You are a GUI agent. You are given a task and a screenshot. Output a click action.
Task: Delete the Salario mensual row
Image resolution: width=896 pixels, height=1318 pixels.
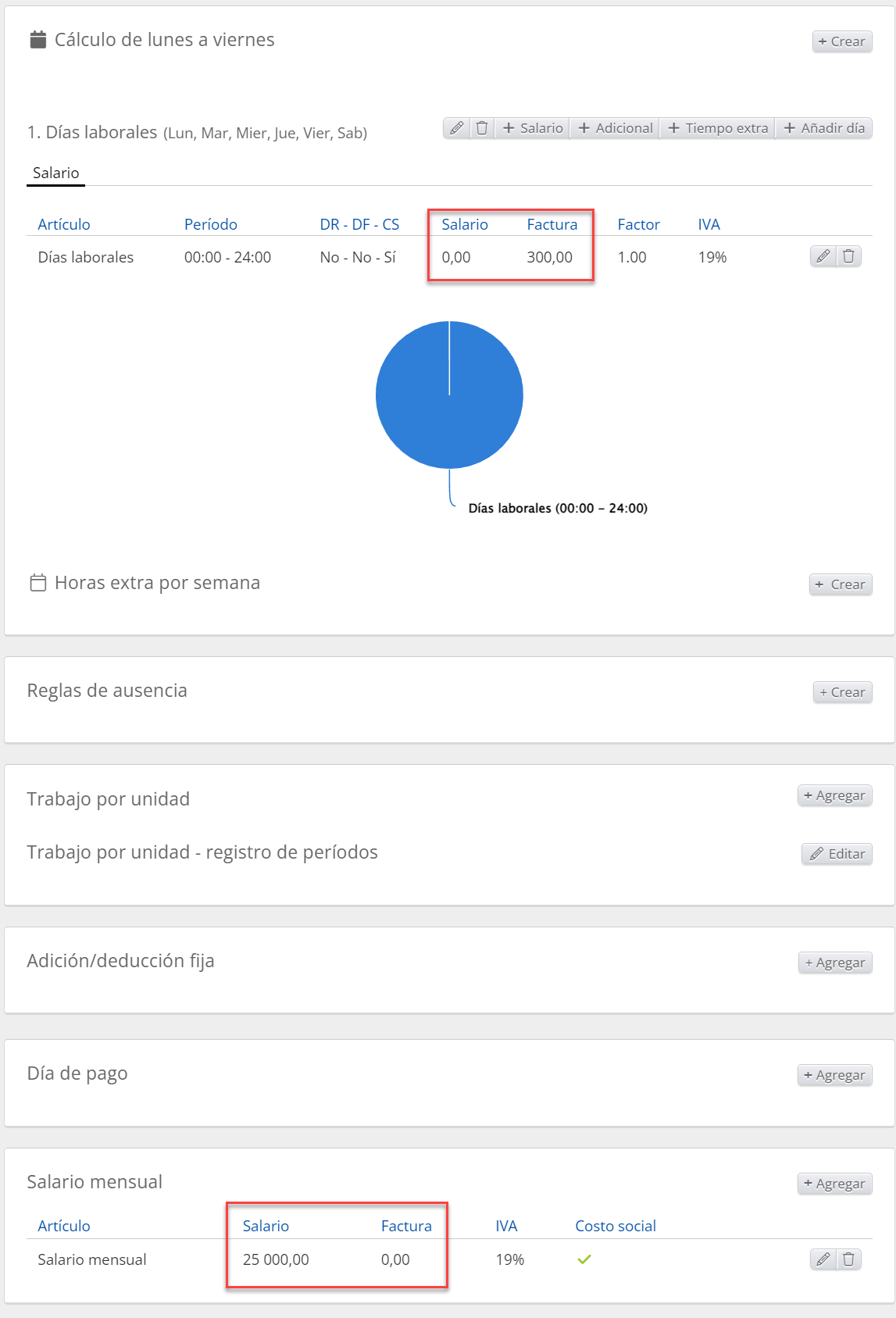click(x=849, y=1259)
